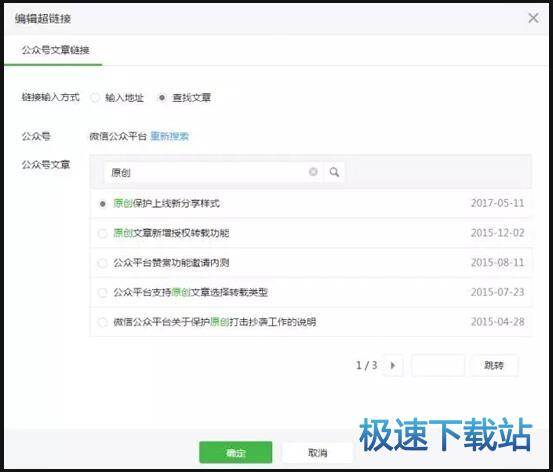Click the page number input box
553x472 pixels.
tap(438, 365)
